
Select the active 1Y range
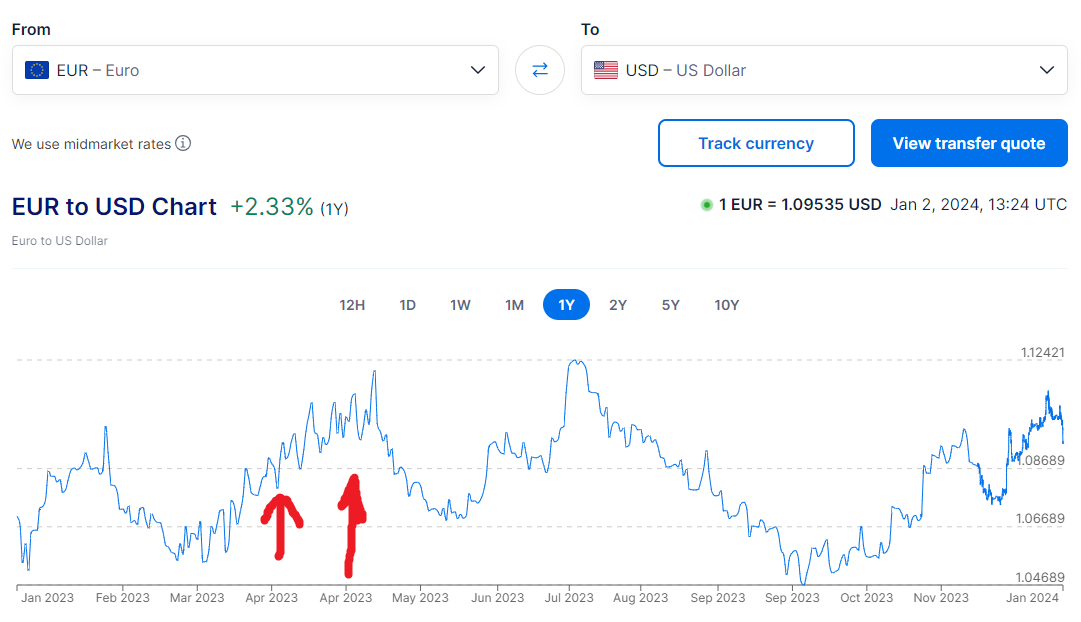566,305
